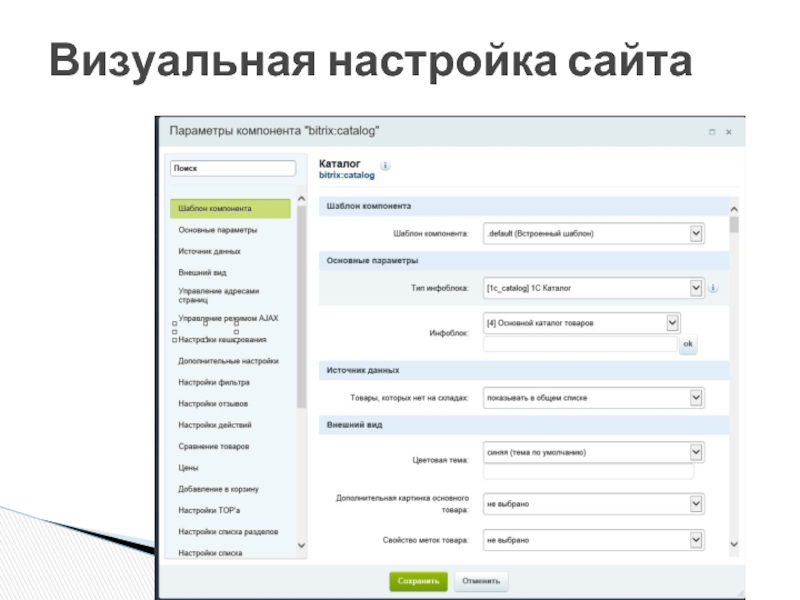Click the Инфоблок: field label
800x600 pixels.
[448, 333]
